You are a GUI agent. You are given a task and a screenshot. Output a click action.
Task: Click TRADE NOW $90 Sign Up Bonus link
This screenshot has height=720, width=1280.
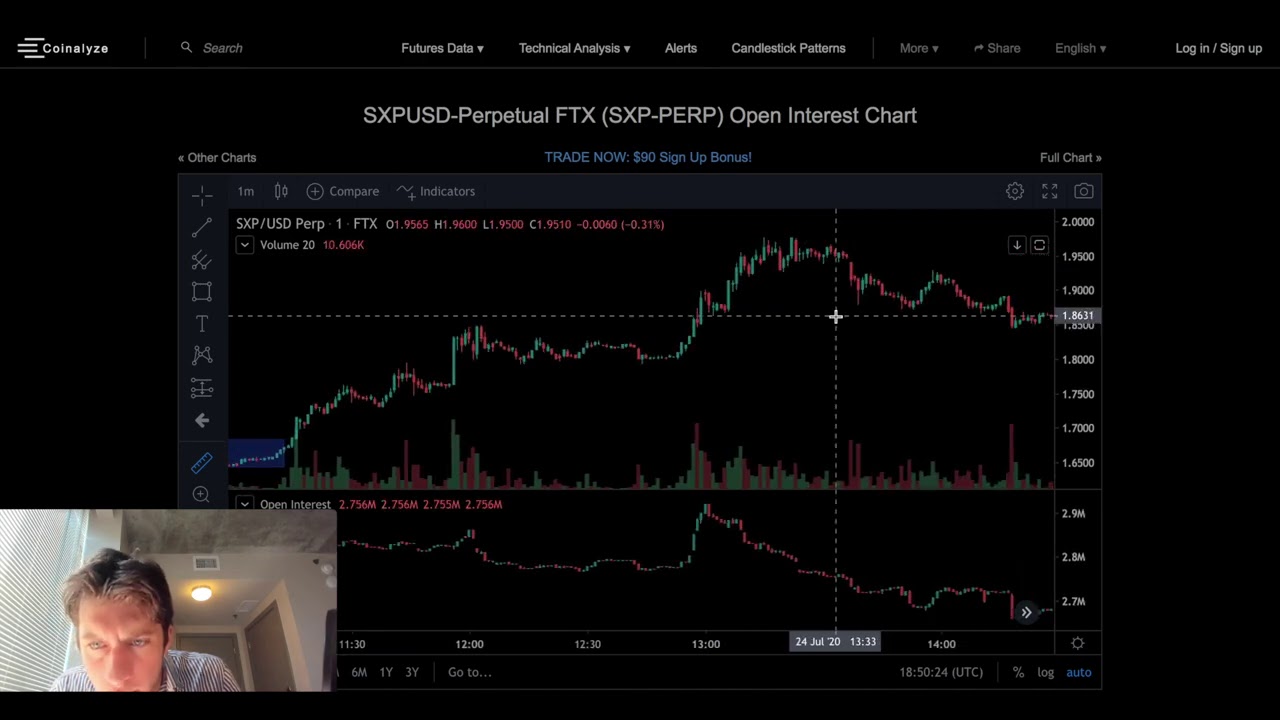[x=648, y=157]
